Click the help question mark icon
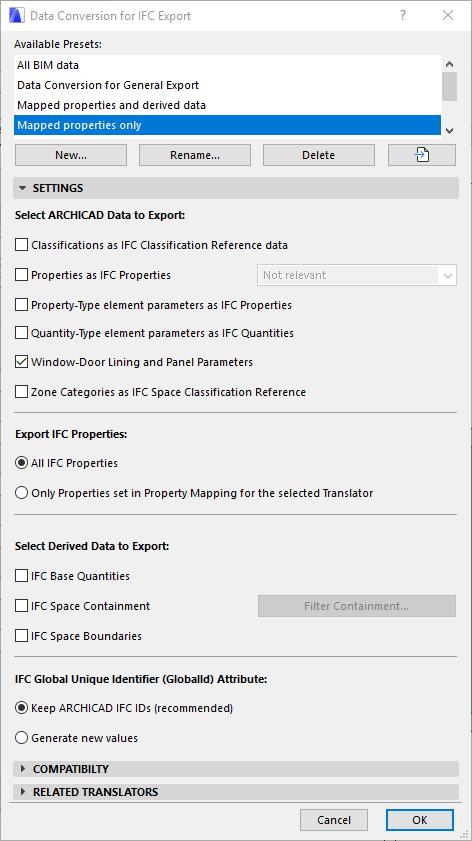The image size is (472, 841). 403,16
